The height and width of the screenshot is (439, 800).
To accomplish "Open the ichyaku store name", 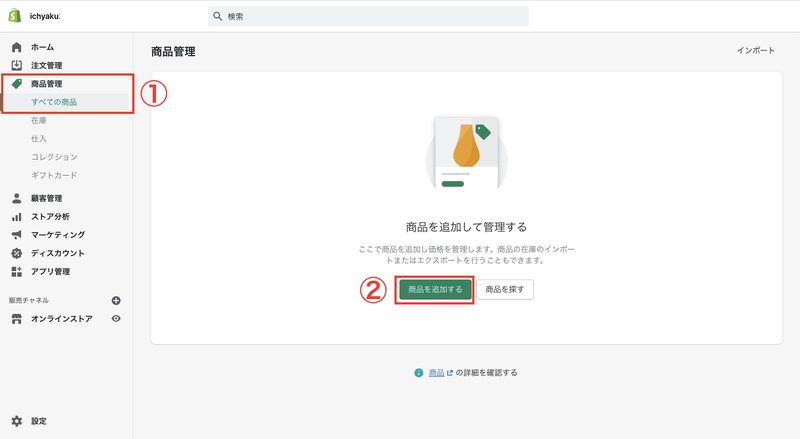I will 45,16.
